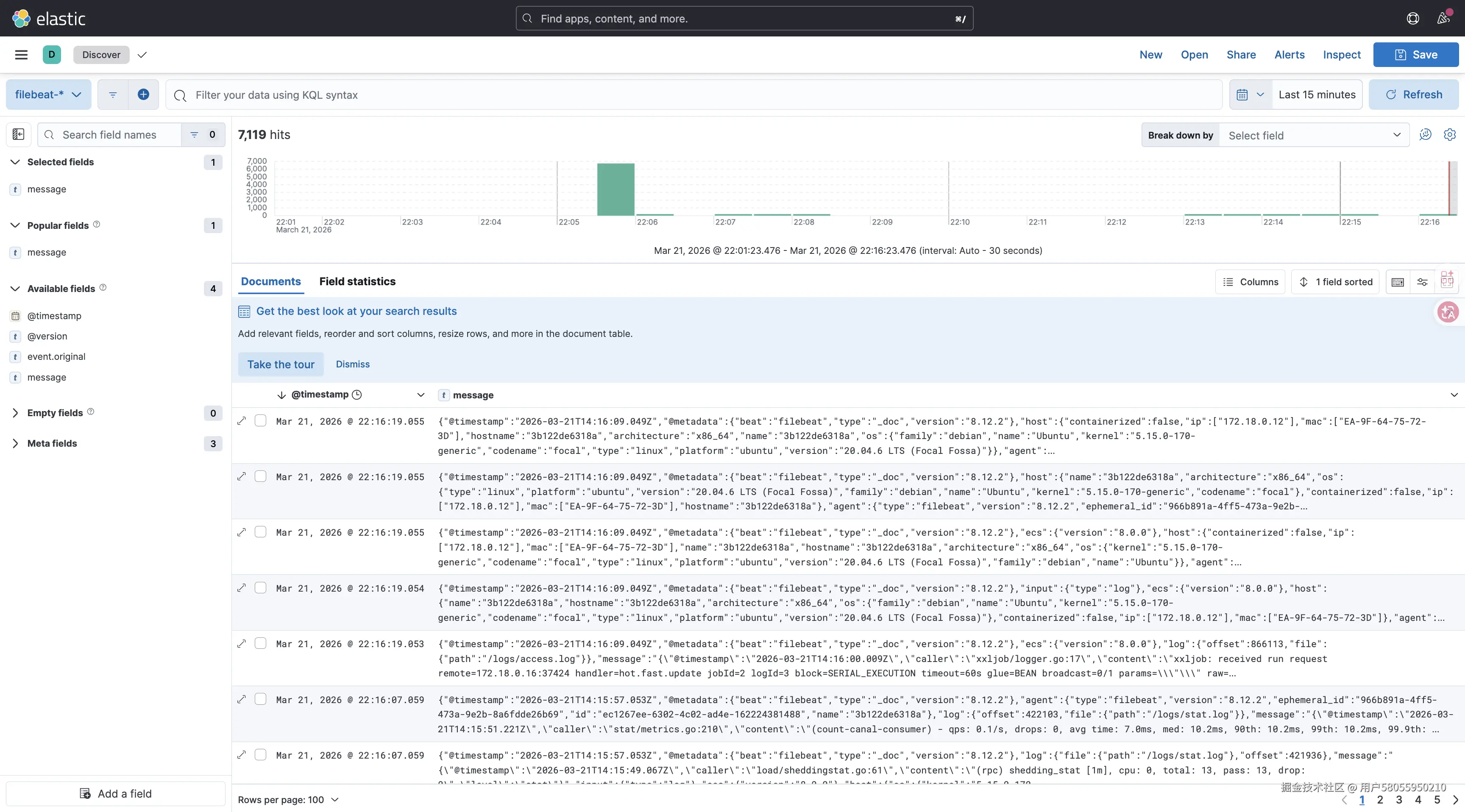Image resolution: width=1465 pixels, height=812 pixels.
Task: Tick the third row's selection checkbox
Action: coord(260,532)
